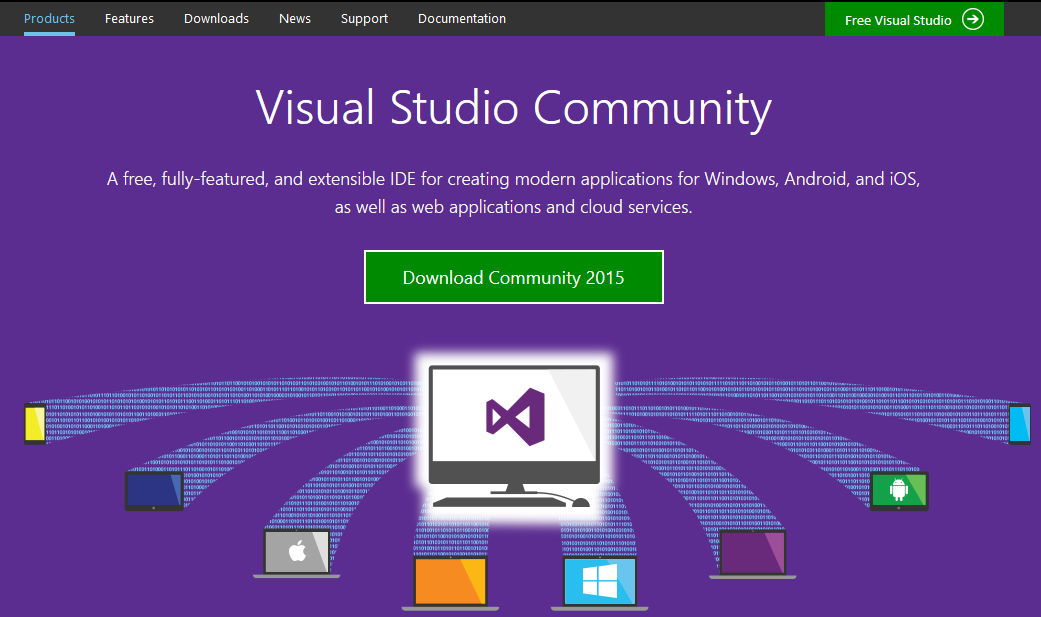Click the arrow circle icon in Free Visual Studio

point(973,19)
